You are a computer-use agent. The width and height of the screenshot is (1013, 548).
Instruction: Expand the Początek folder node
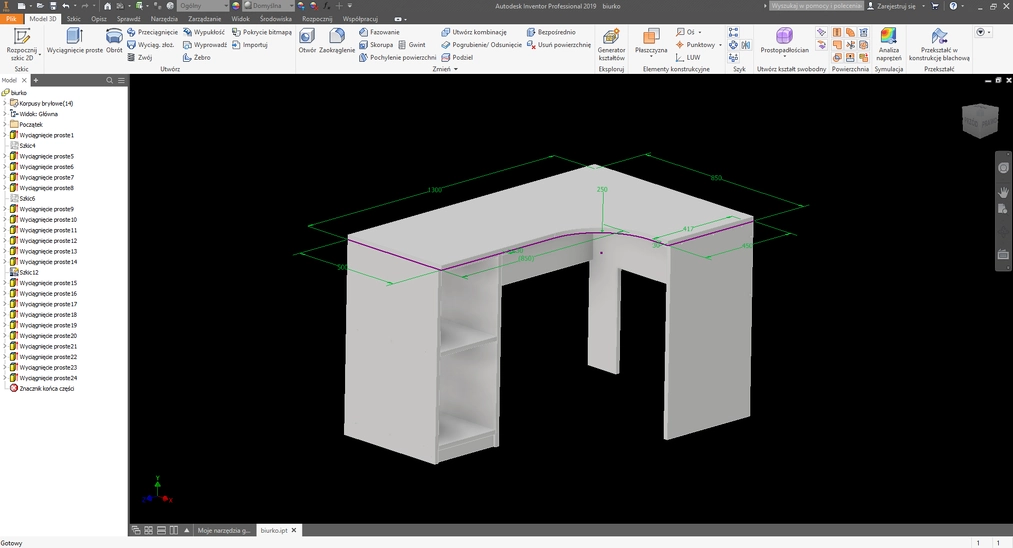click(x=5, y=124)
